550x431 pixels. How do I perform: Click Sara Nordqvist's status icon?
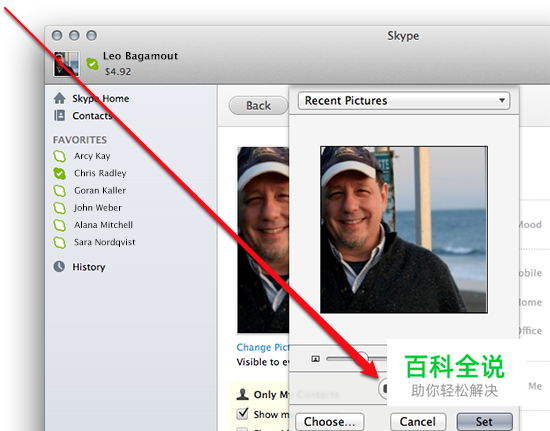(60, 242)
